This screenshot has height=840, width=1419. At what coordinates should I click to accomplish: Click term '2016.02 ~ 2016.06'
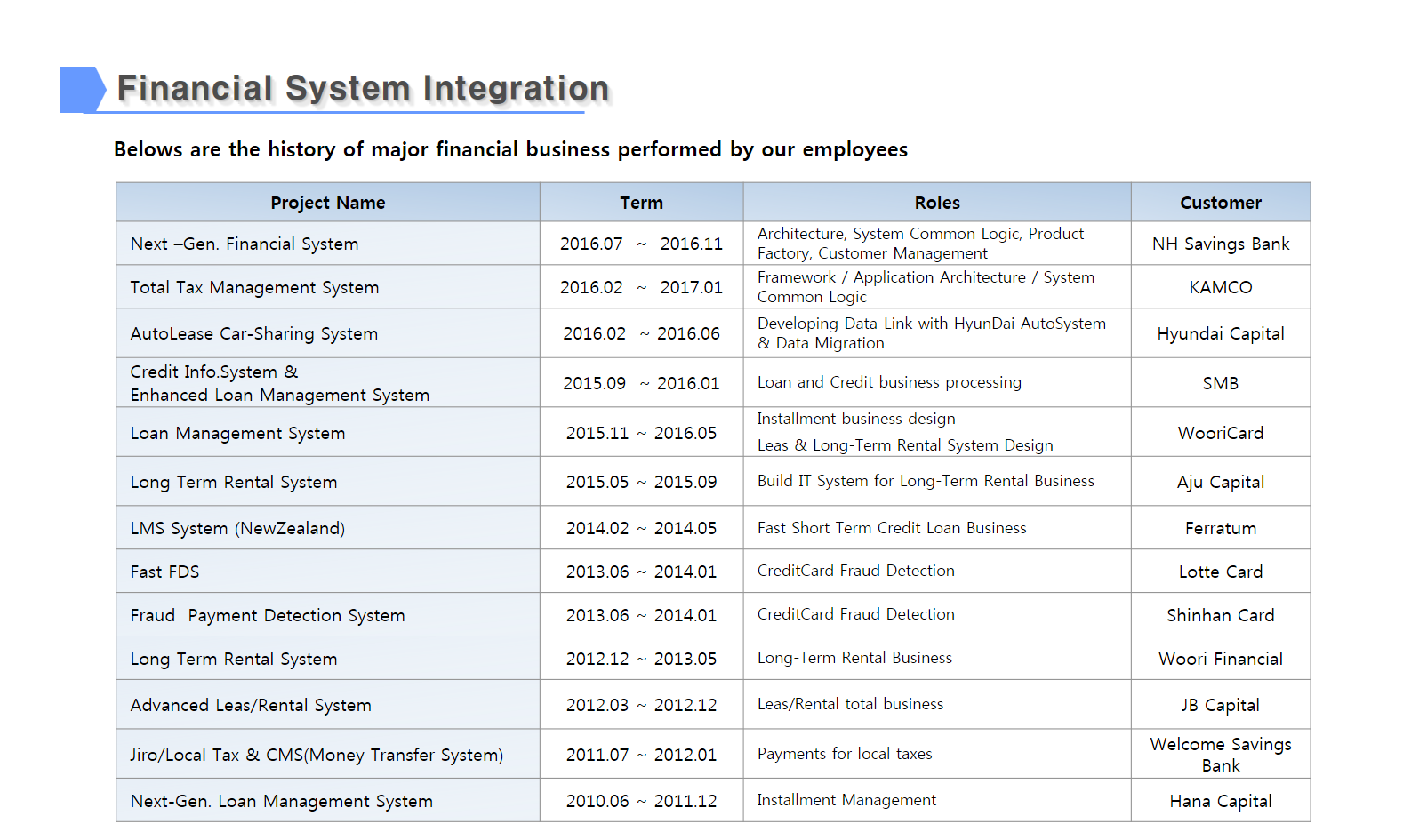[642, 333]
